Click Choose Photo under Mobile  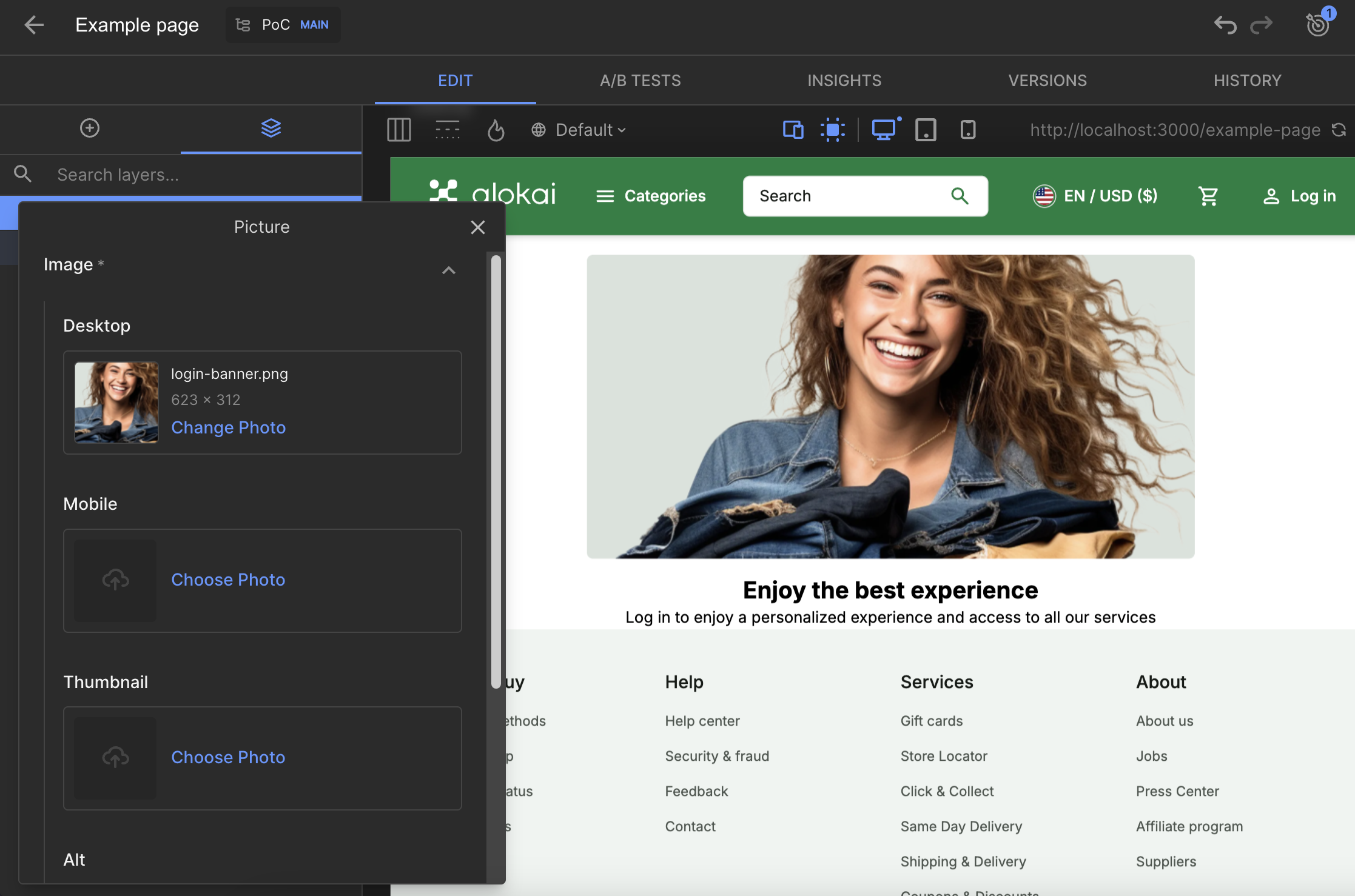228,580
